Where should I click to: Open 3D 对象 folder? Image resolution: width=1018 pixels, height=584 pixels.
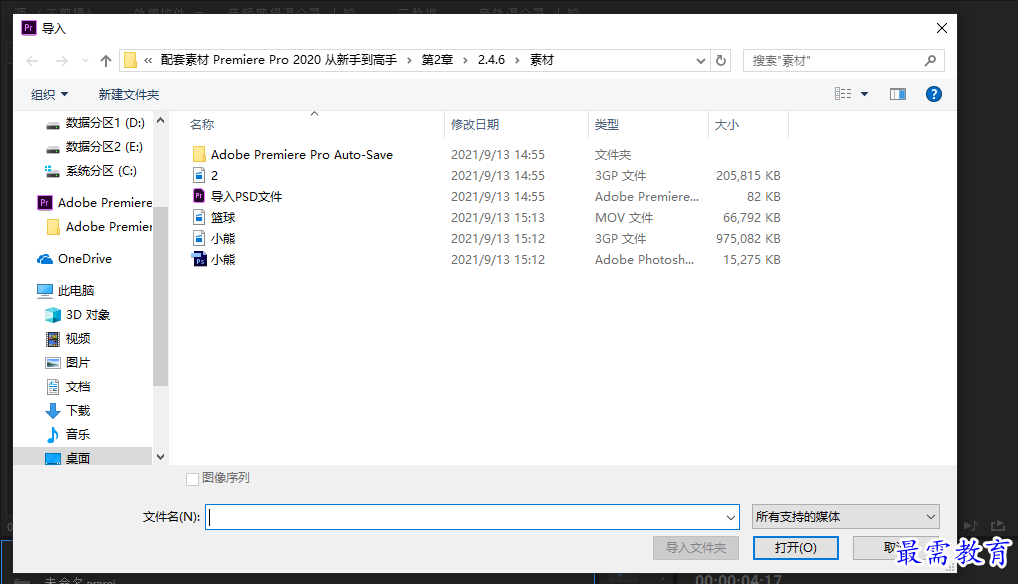click(78, 315)
